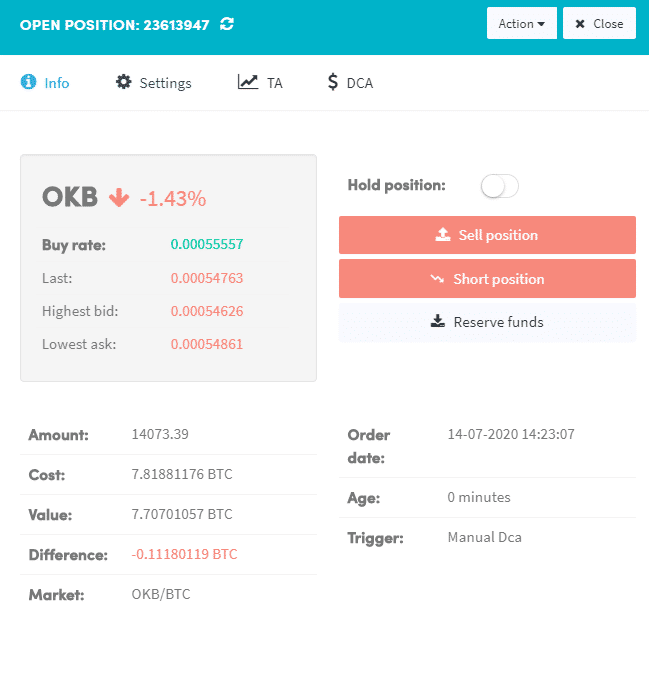Click the Reserve funds button
Screen dimensions: 649x673
click(487, 322)
